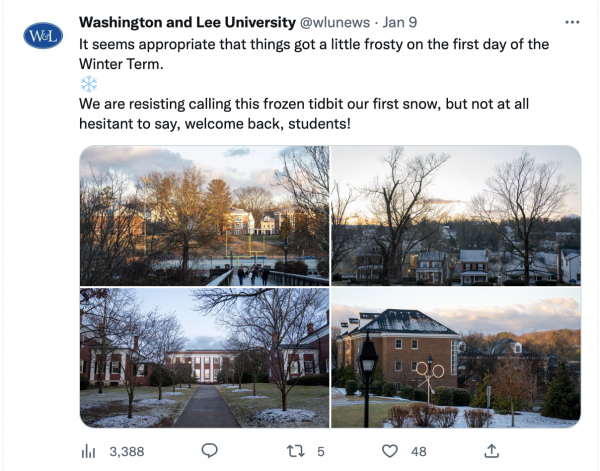View tweet analytics via the bar chart icon
The height and width of the screenshot is (471, 600).
click(x=88, y=451)
